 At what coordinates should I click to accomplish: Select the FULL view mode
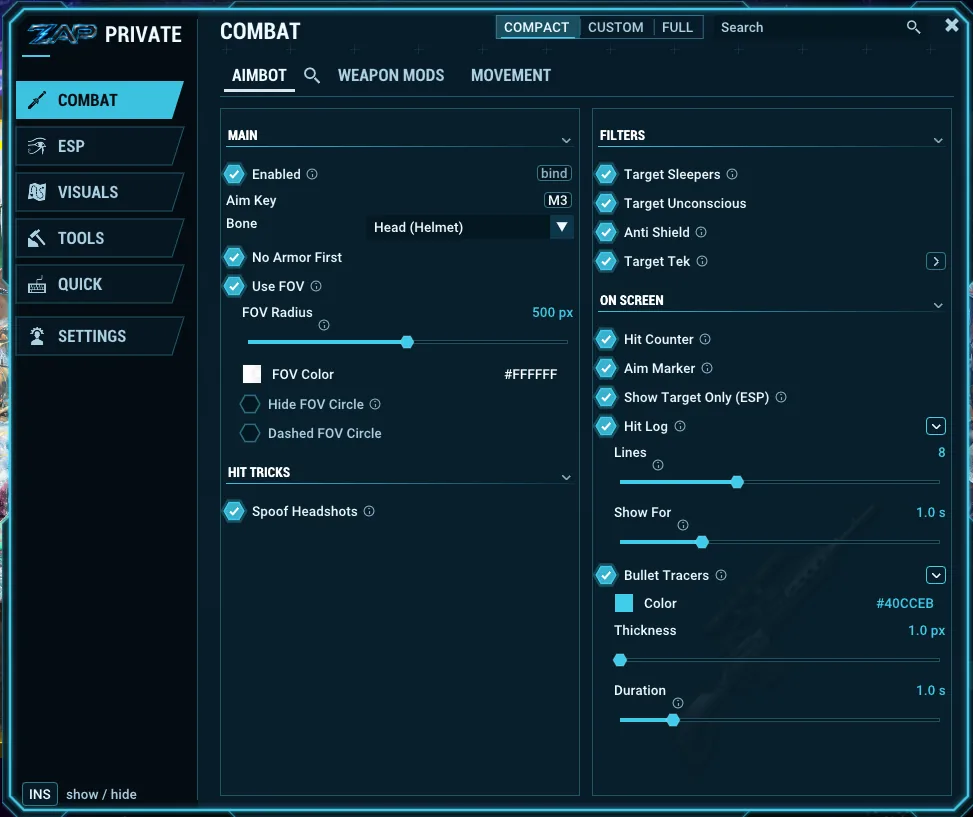pos(677,27)
